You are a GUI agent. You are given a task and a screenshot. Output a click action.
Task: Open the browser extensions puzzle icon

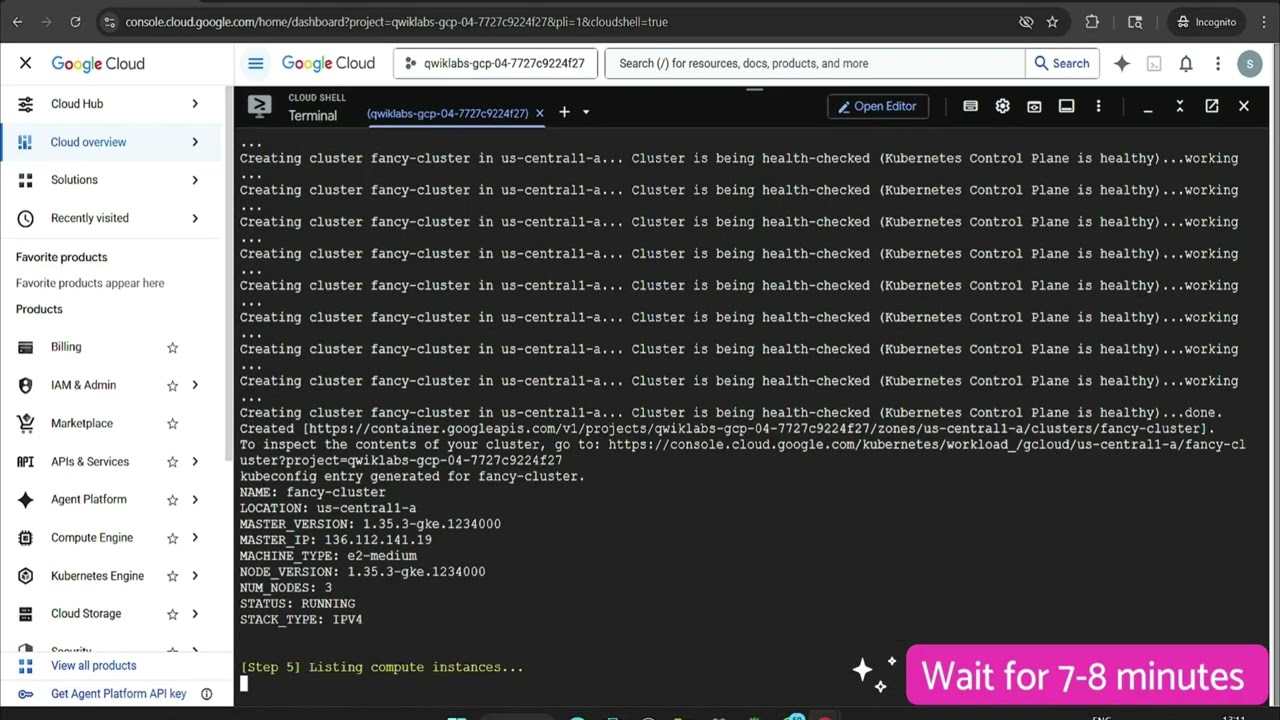pos(1092,22)
